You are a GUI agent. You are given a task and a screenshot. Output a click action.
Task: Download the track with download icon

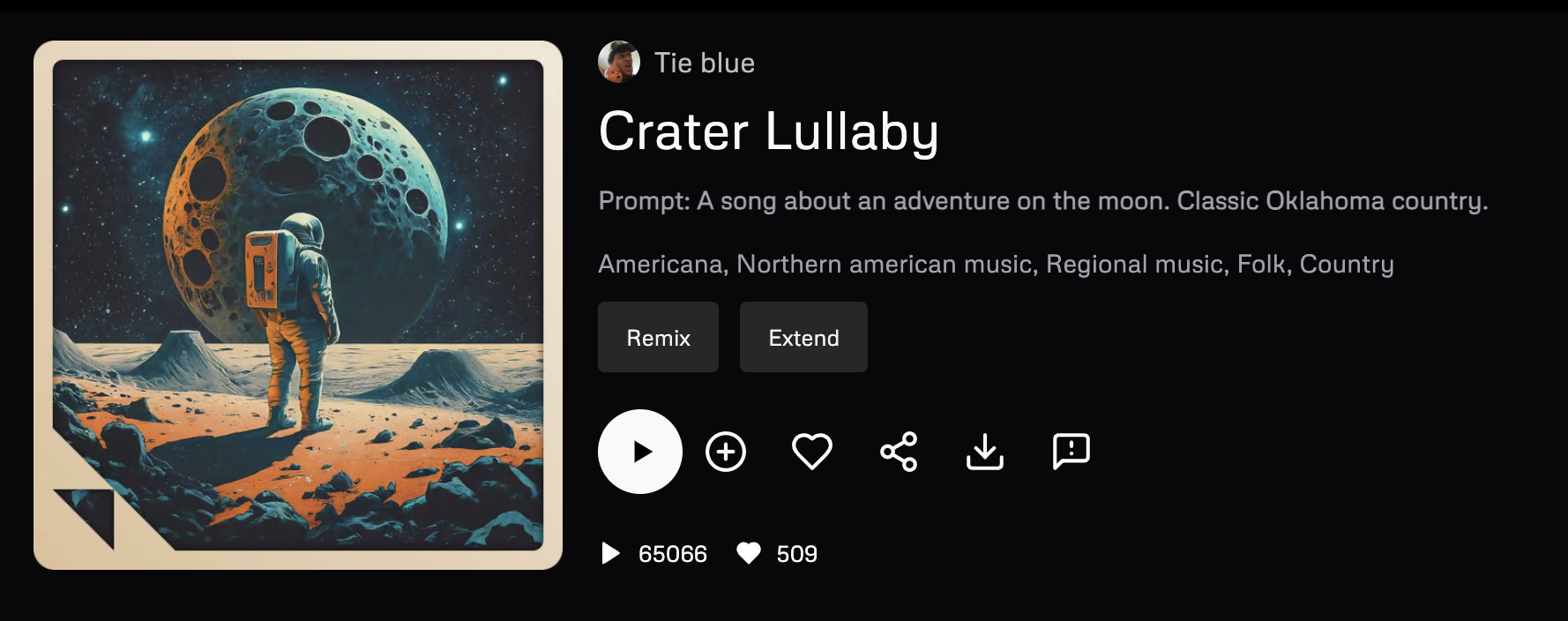coord(985,452)
